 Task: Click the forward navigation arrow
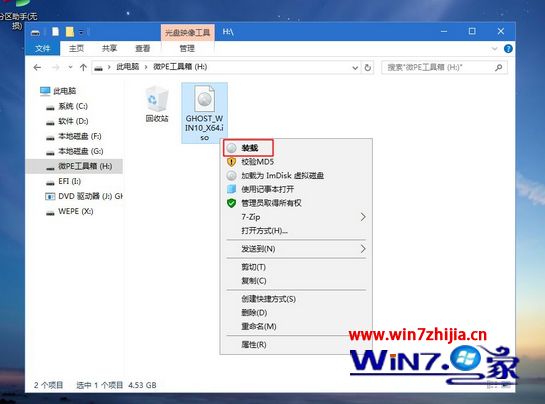56,67
